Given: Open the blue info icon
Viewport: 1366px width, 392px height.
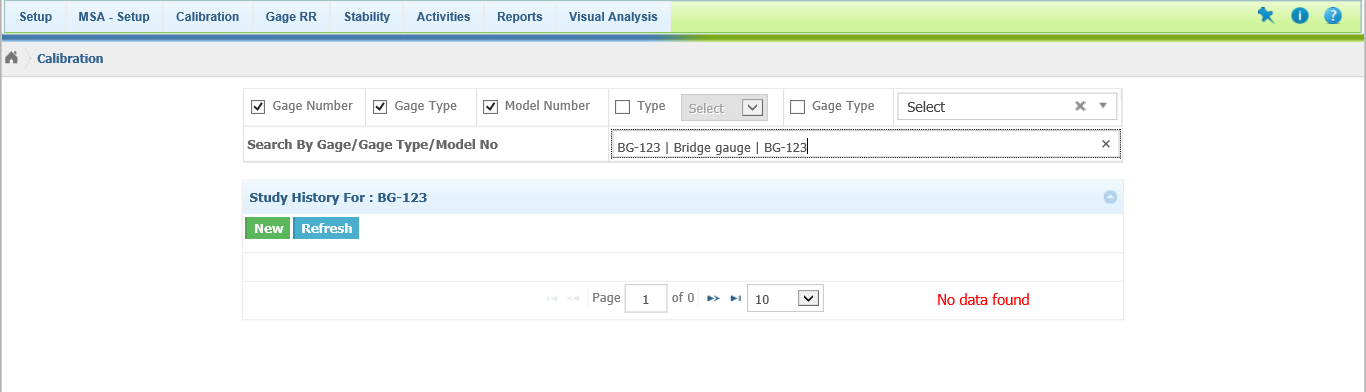Looking at the screenshot, I should pos(1300,16).
